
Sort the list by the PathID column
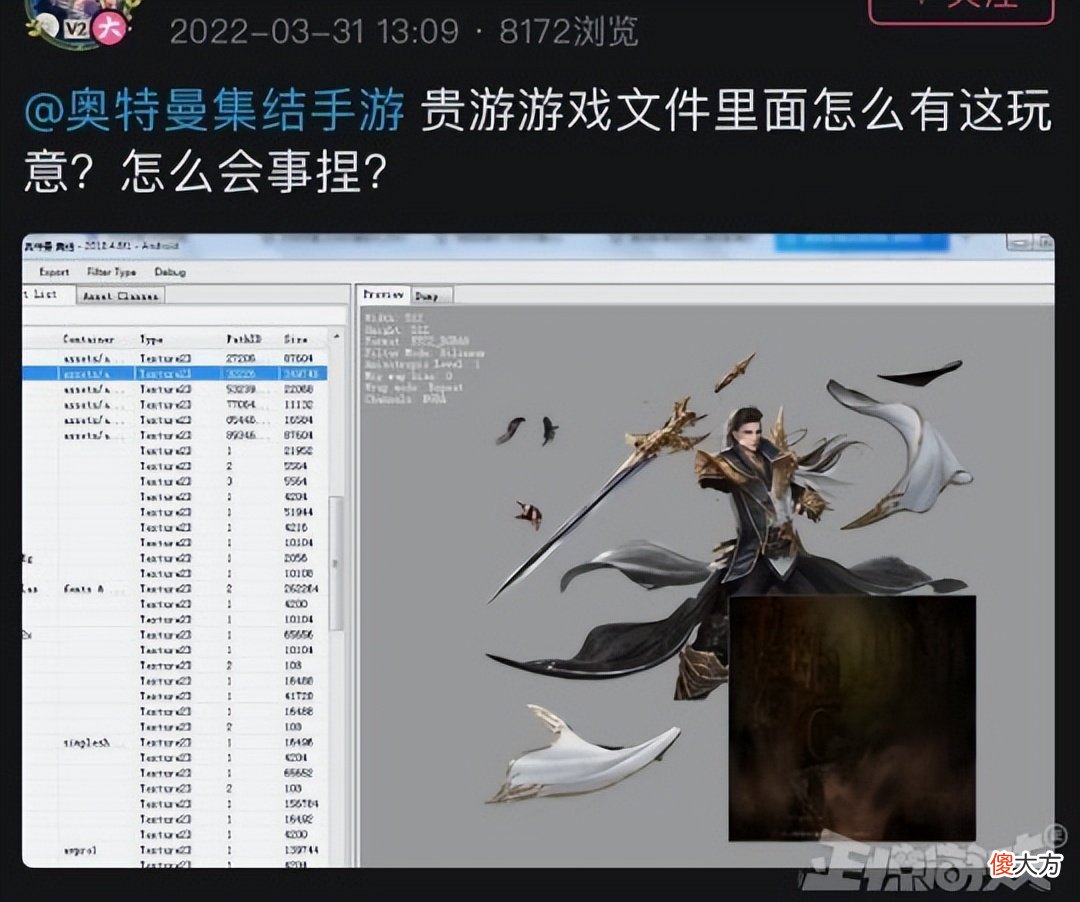pyautogui.click(x=245, y=339)
